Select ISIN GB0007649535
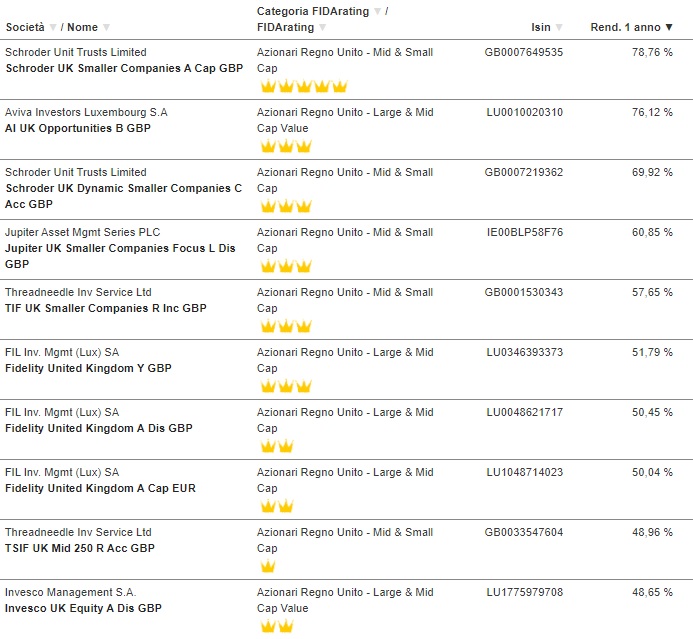 pos(524,52)
